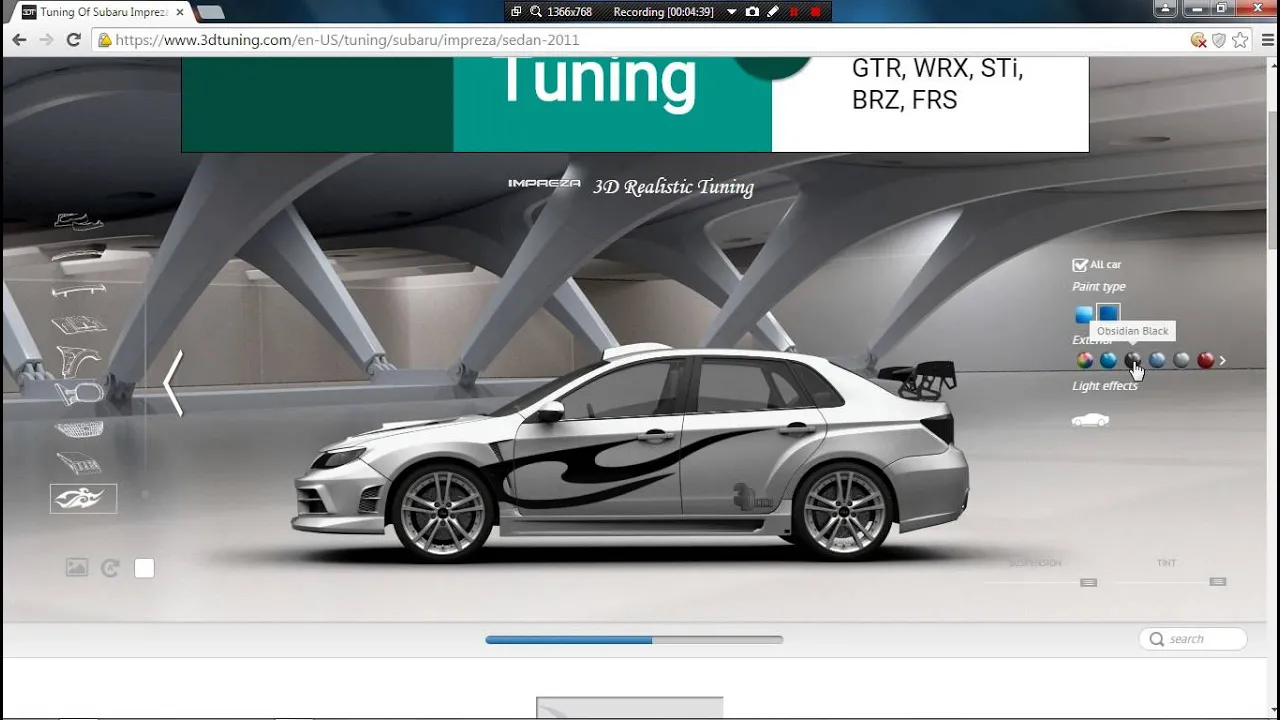This screenshot has height=720, width=1280.
Task: Click the Tint slider handle
Action: [1217, 581]
